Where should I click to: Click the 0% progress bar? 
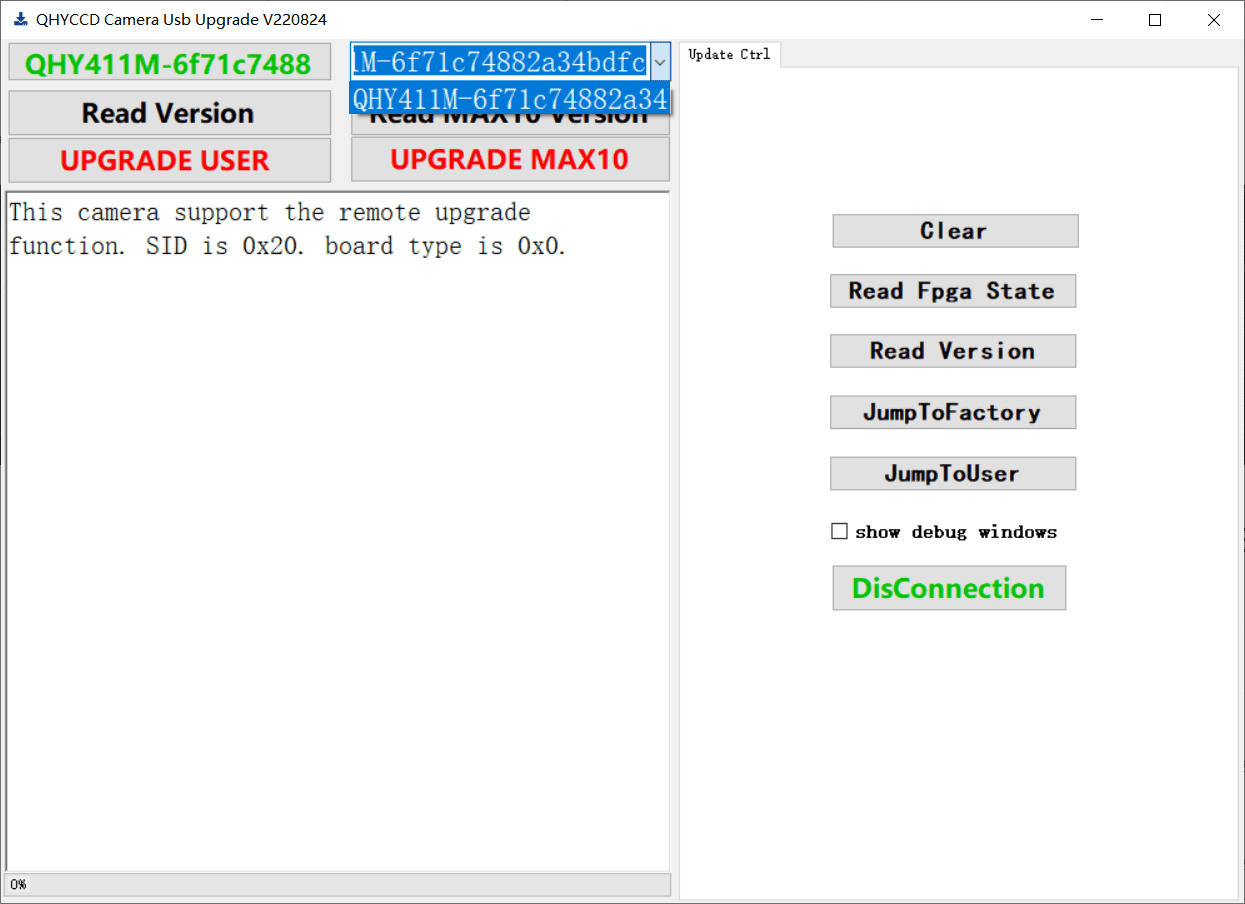click(338, 885)
